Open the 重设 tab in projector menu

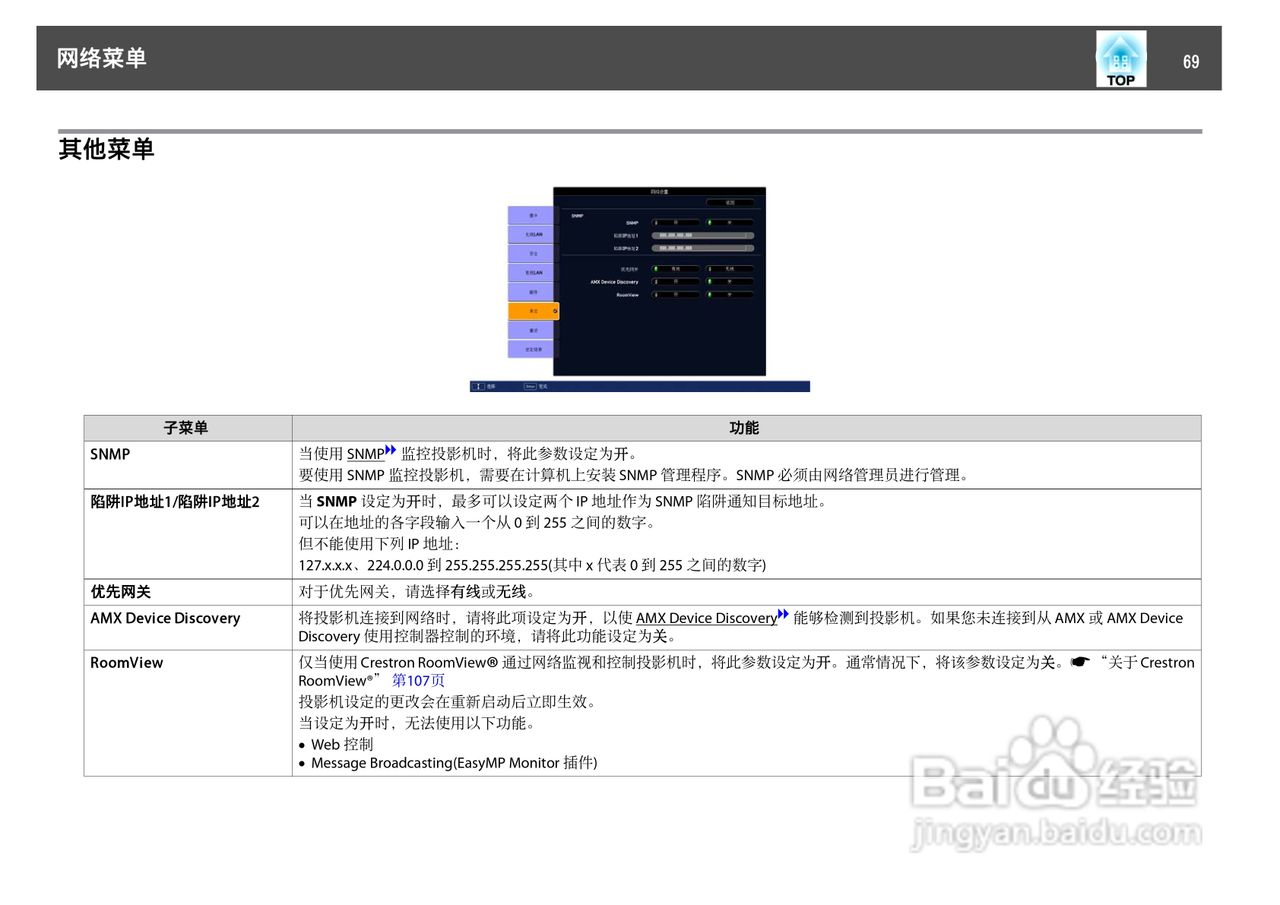coord(531,330)
